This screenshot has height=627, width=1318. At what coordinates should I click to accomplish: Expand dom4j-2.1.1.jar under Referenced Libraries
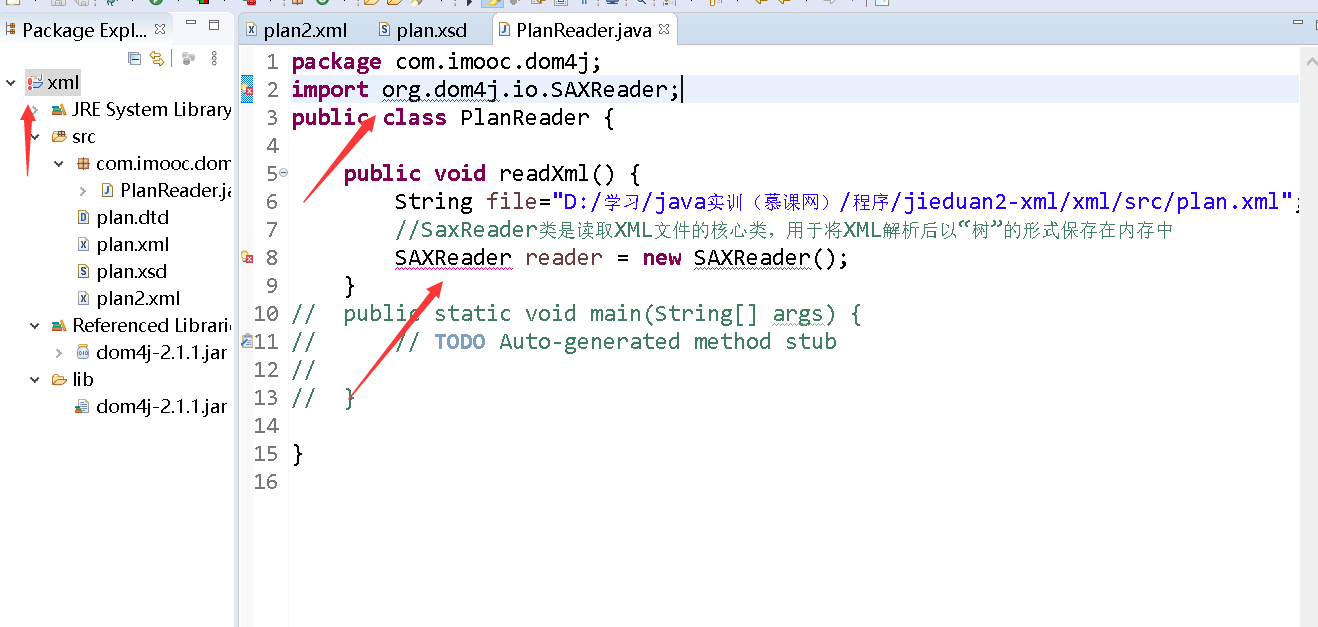coord(58,353)
